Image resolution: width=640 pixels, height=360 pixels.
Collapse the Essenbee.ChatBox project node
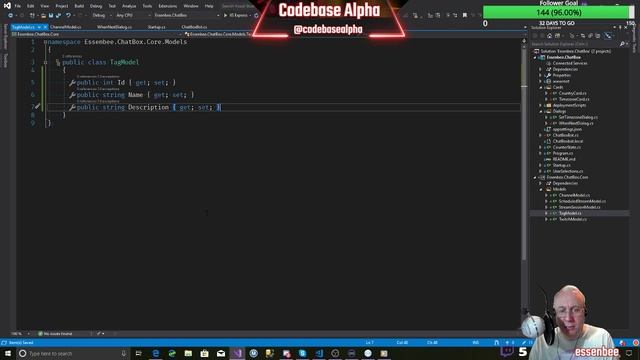click(535, 58)
